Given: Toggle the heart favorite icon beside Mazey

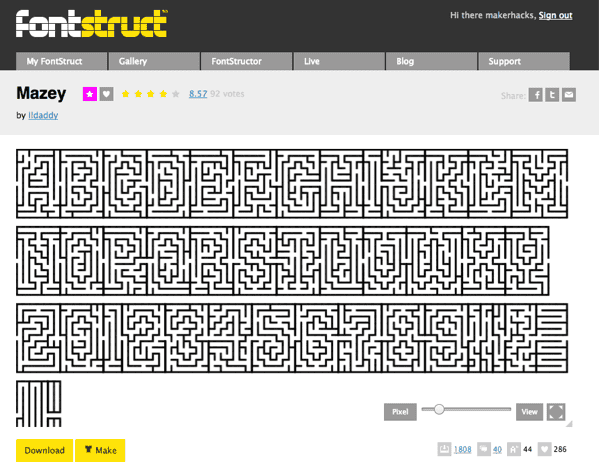Looking at the screenshot, I should (x=107, y=94).
